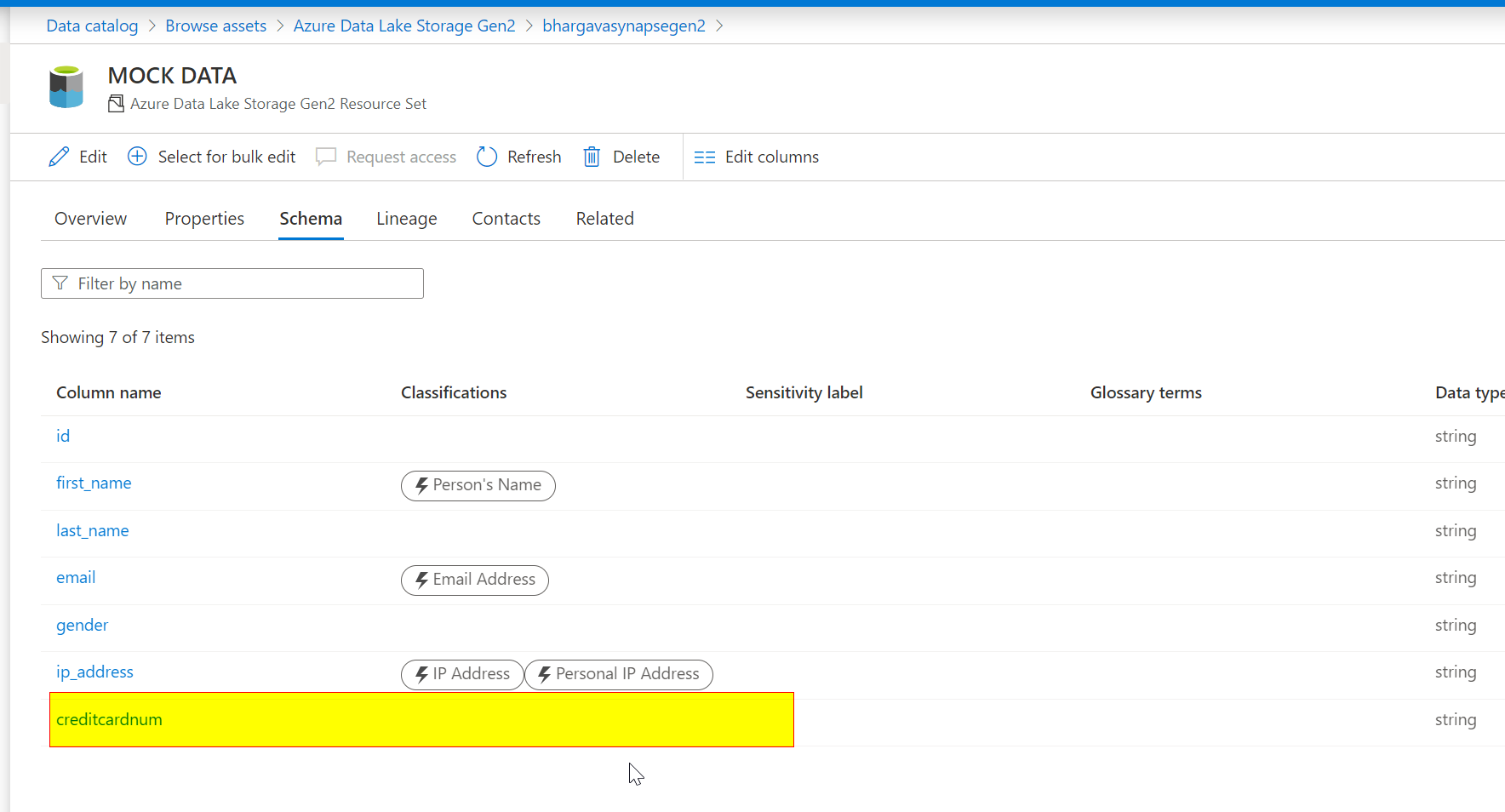Click the Request access comment bubble icon
1505x812 pixels.
point(326,157)
